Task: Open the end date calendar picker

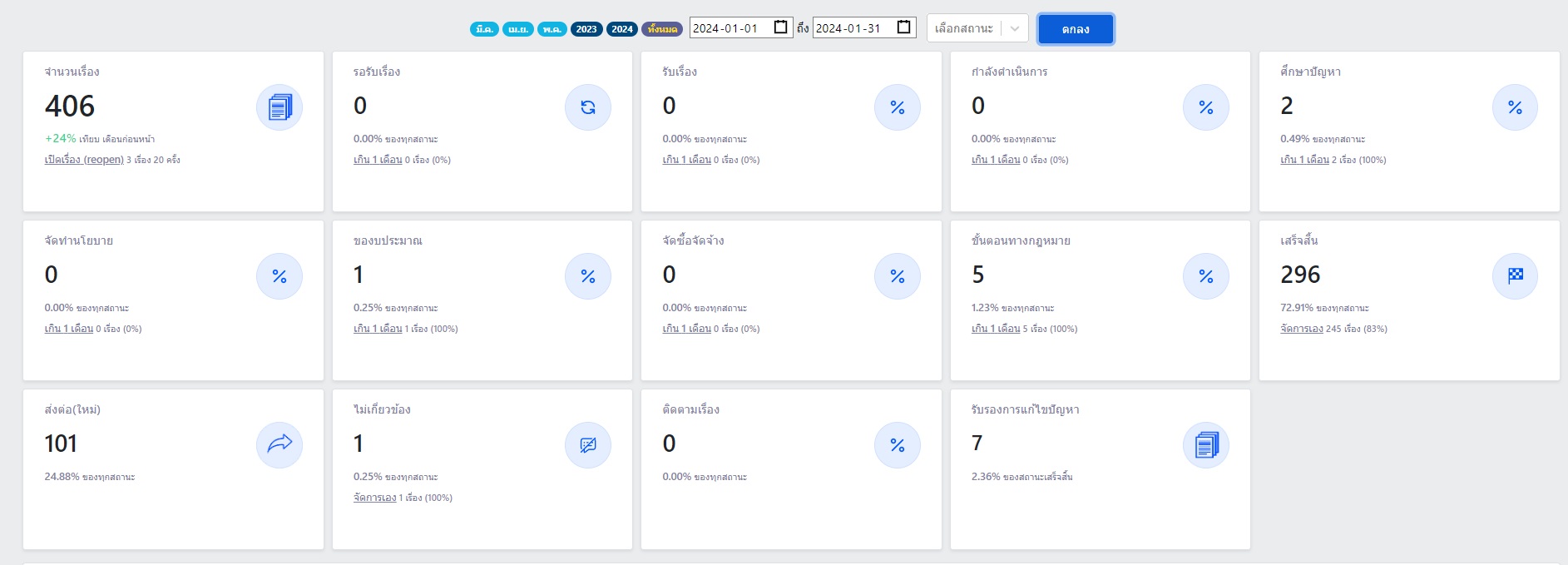Action: coord(903,27)
